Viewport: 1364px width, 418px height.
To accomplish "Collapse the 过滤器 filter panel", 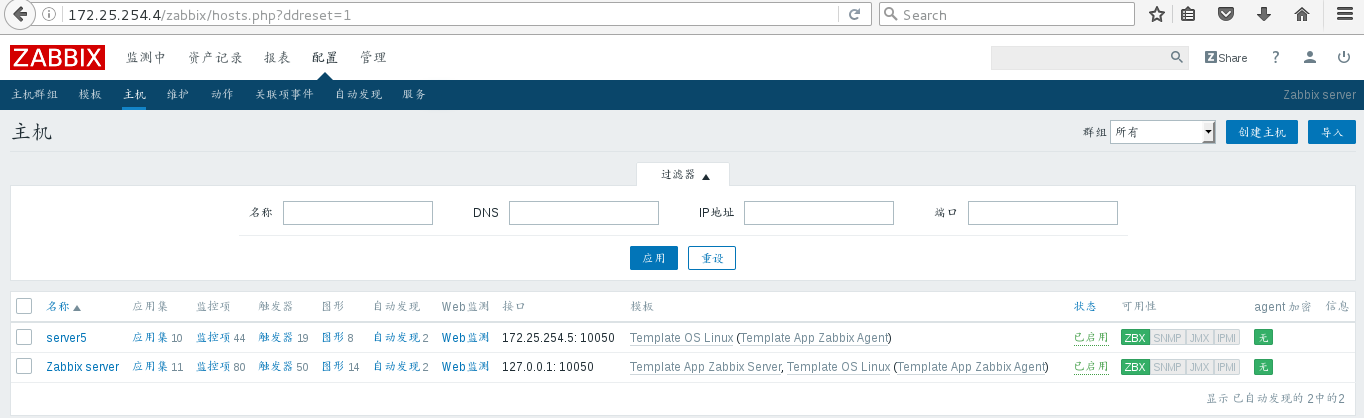I will point(685,175).
